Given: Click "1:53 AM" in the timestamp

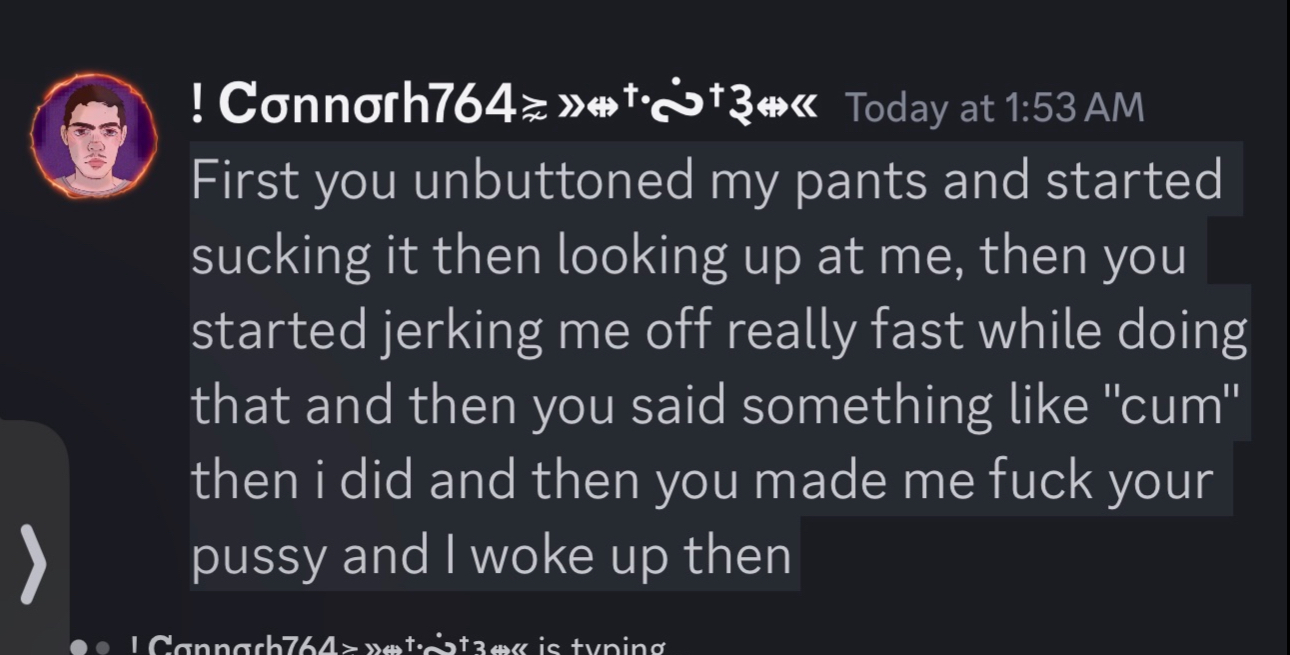Looking at the screenshot, I should (1076, 107).
